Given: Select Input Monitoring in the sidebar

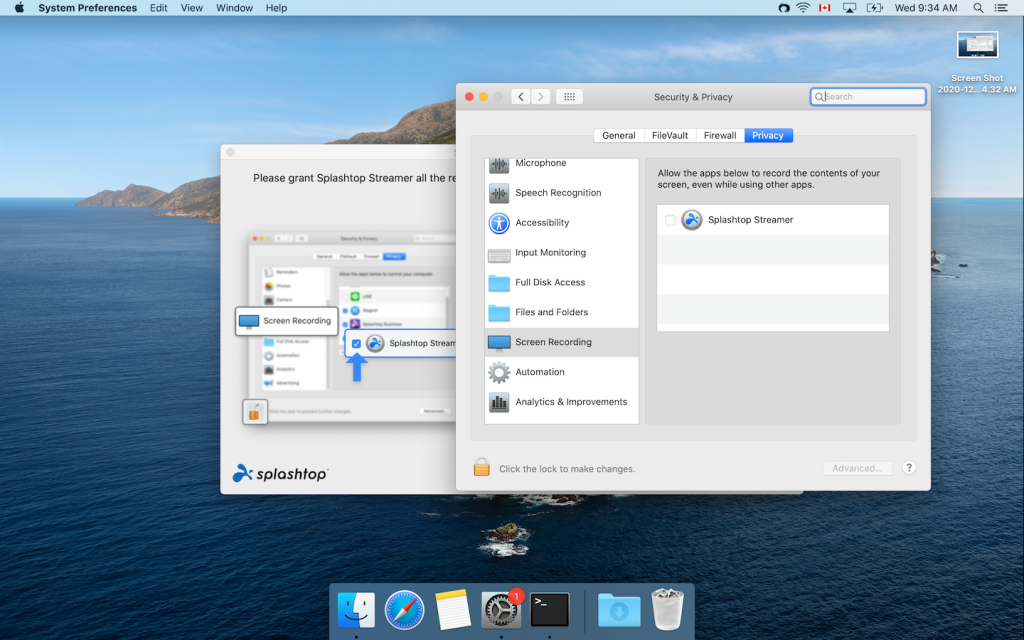Looking at the screenshot, I should (x=550, y=253).
